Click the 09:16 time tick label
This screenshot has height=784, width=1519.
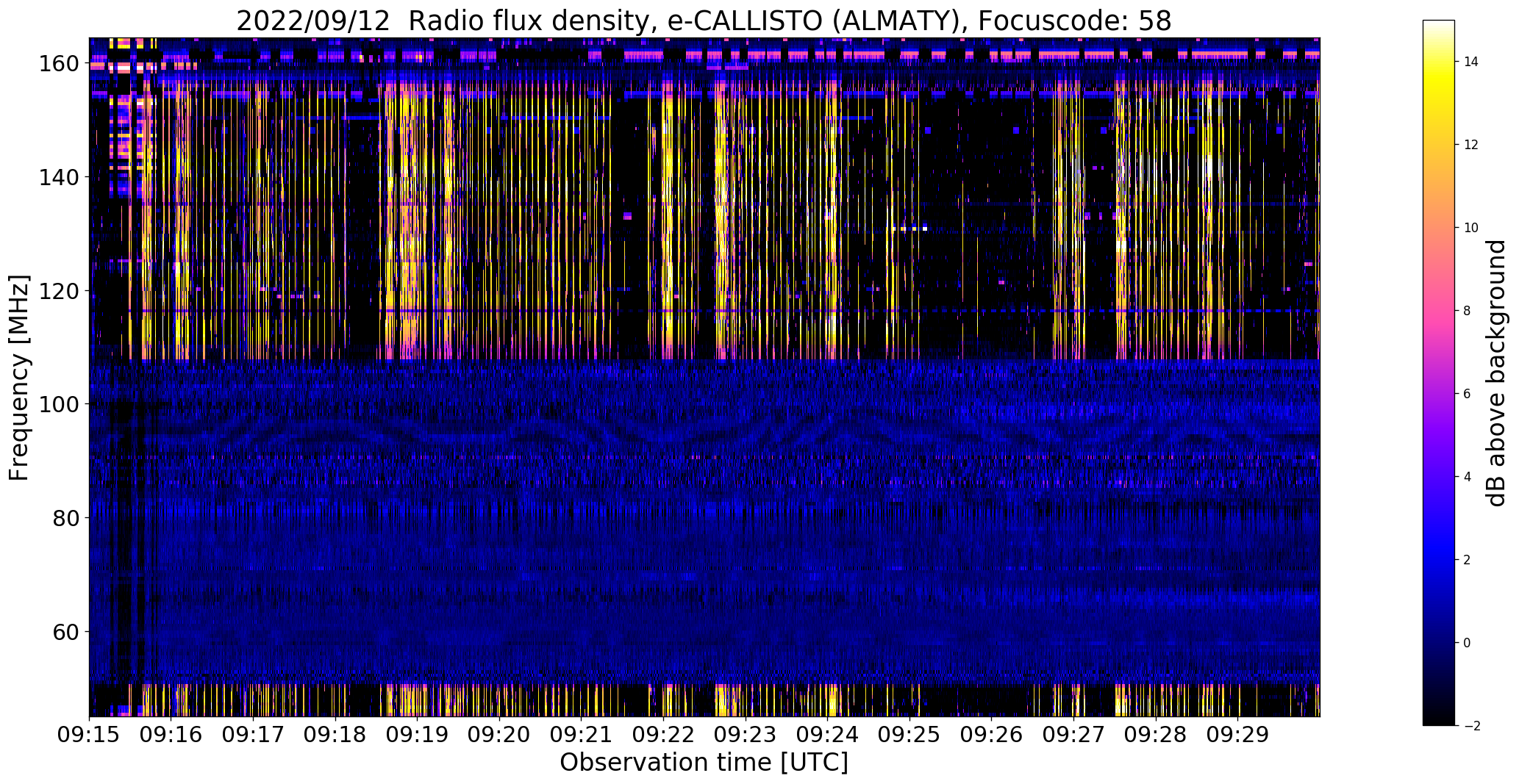[x=171, y=734]
